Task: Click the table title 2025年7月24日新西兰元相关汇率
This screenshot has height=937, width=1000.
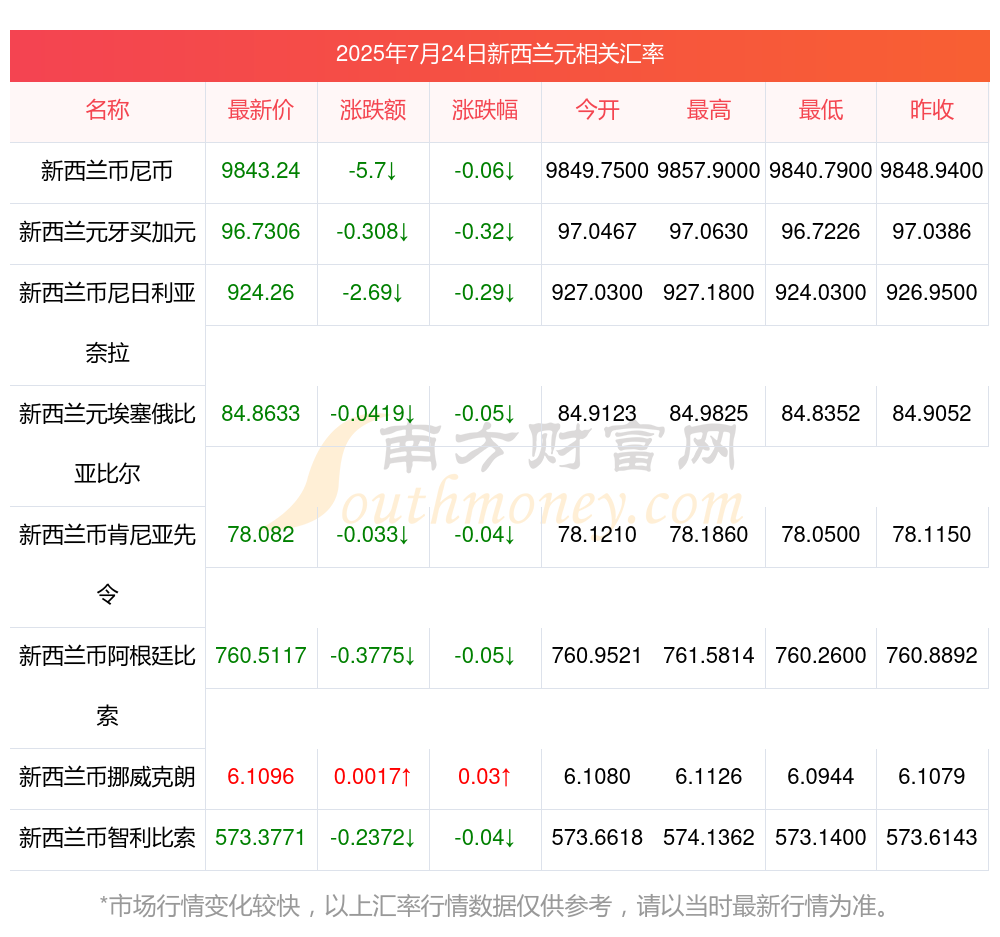Action: click(500, 54)
